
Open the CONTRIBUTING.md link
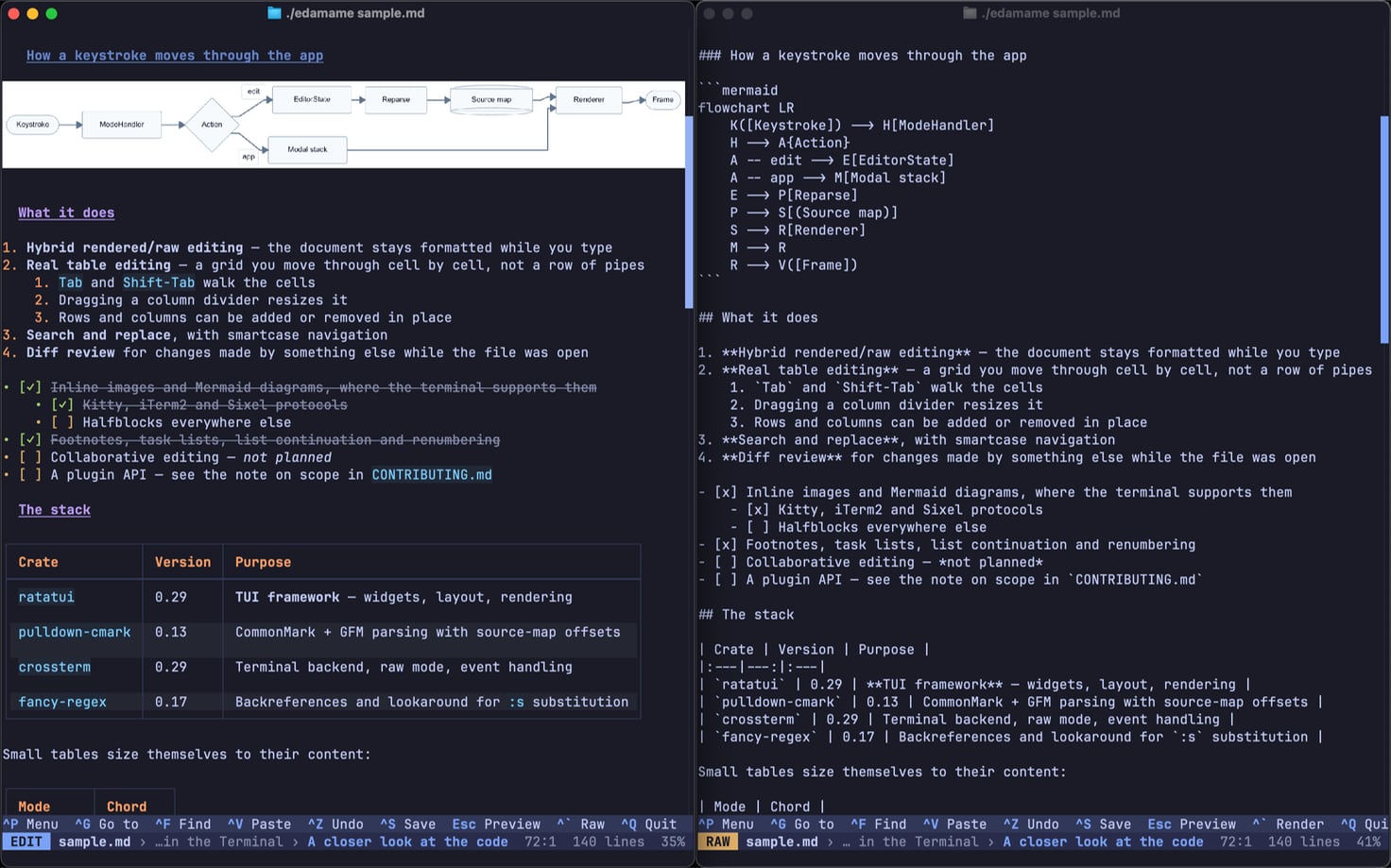pos(432,475)
